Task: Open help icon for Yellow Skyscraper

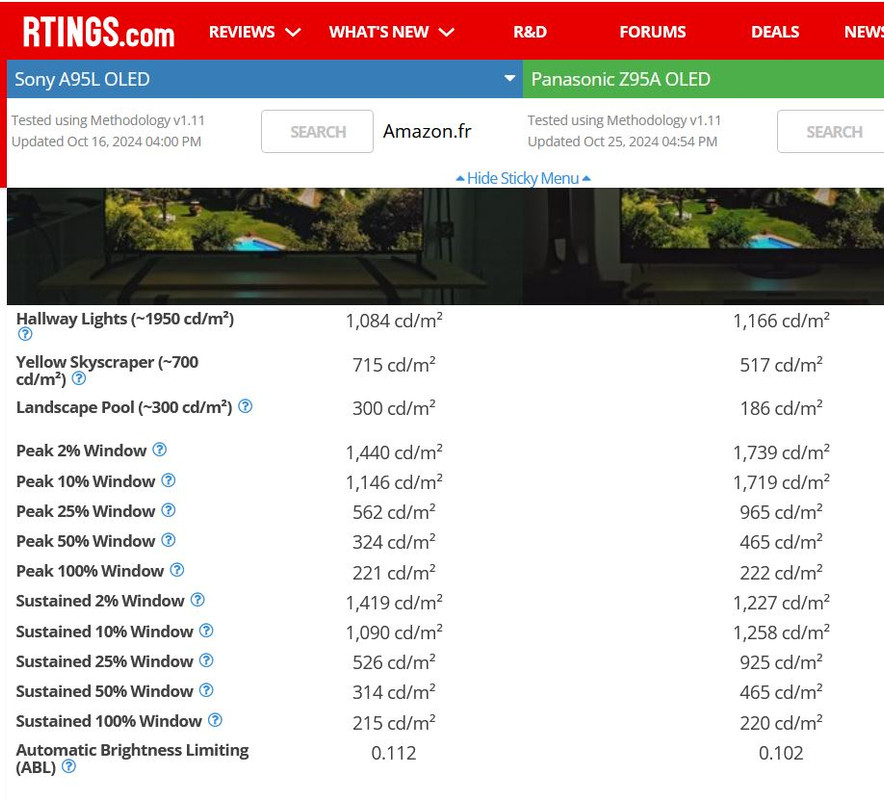Action: (x=79, y=378)
